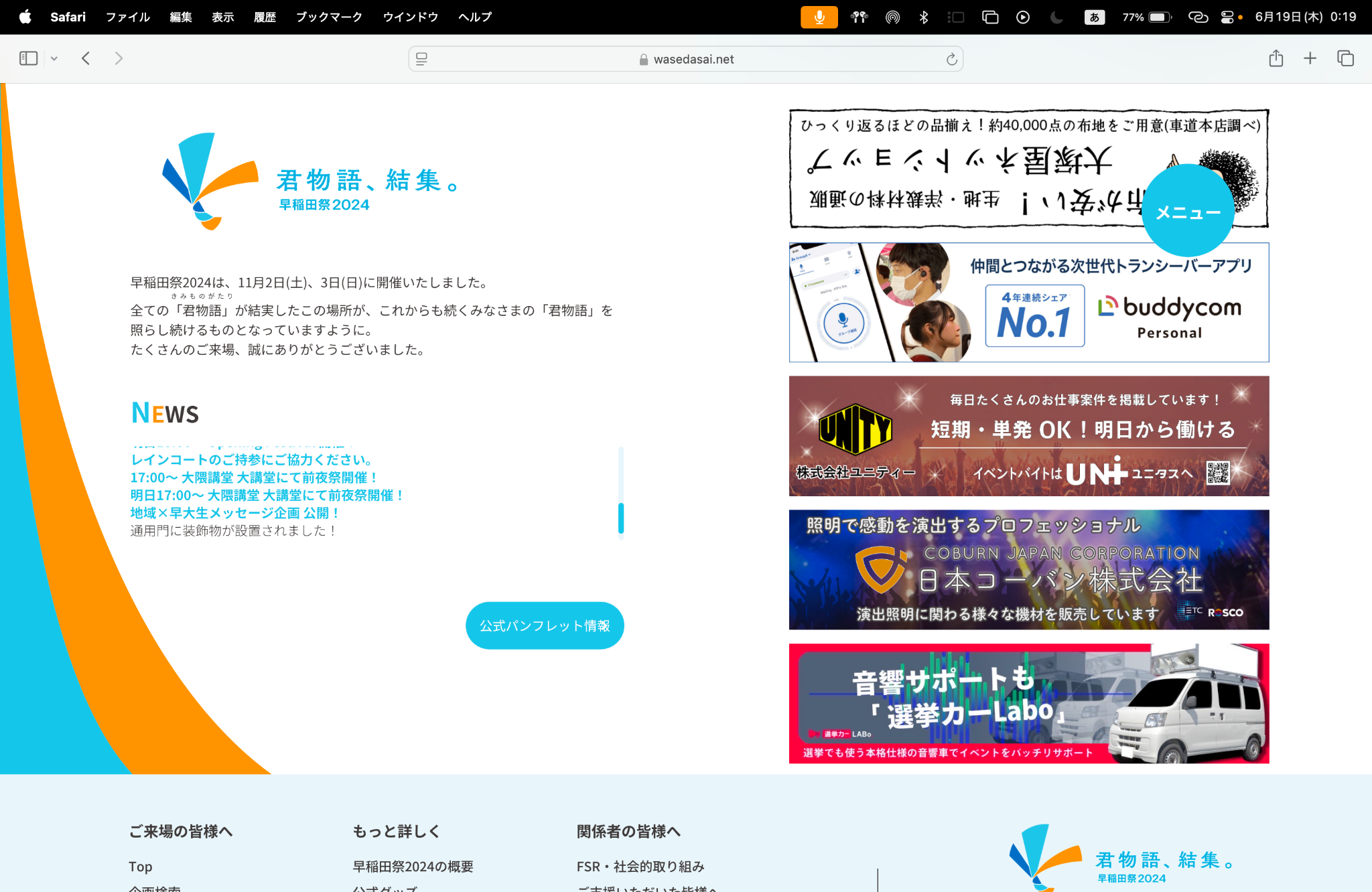
Task: Click the News list scrollbar thumb
Action: click(621, 518)
